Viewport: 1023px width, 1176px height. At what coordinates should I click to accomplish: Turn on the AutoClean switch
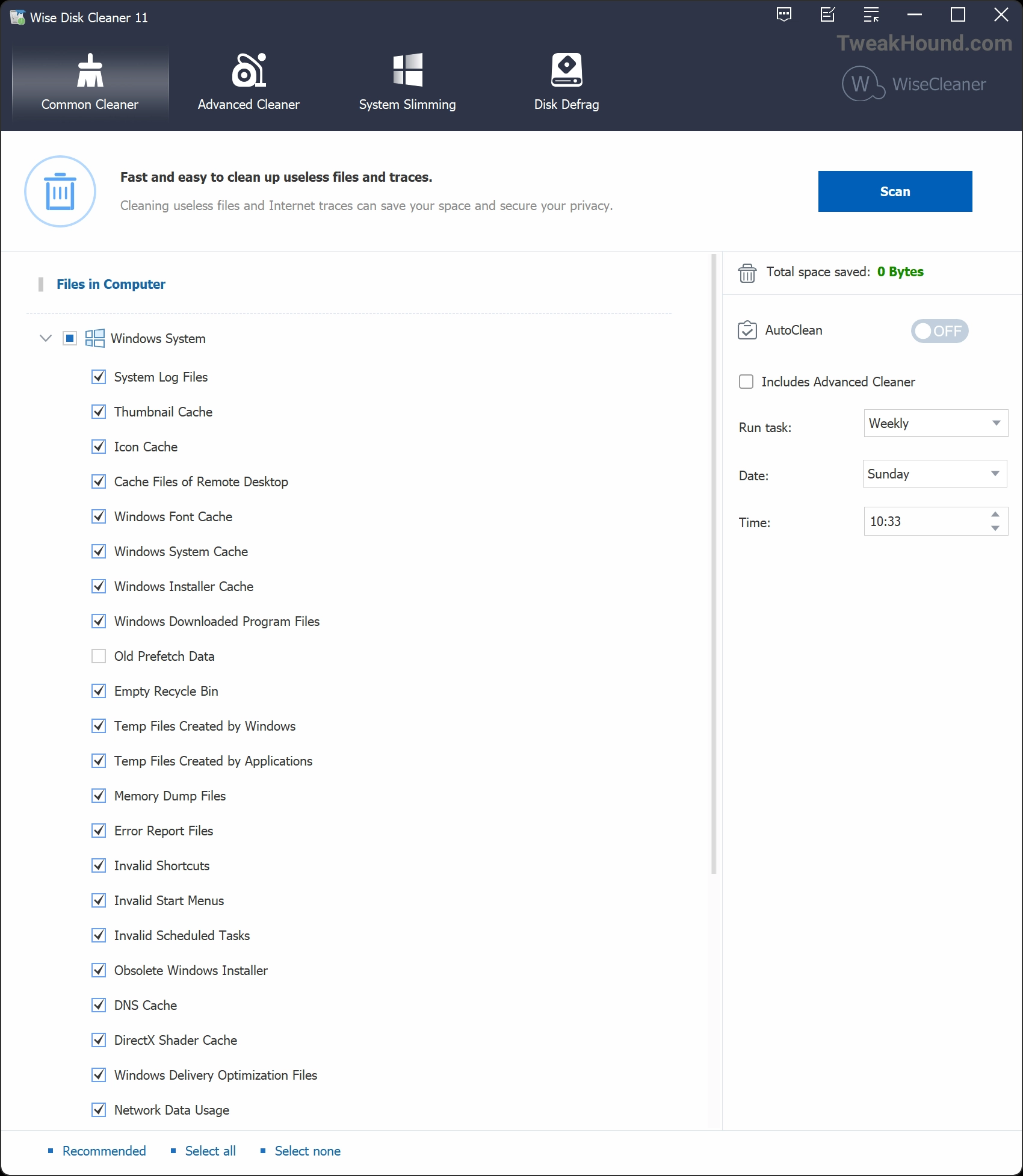(939, 331)
